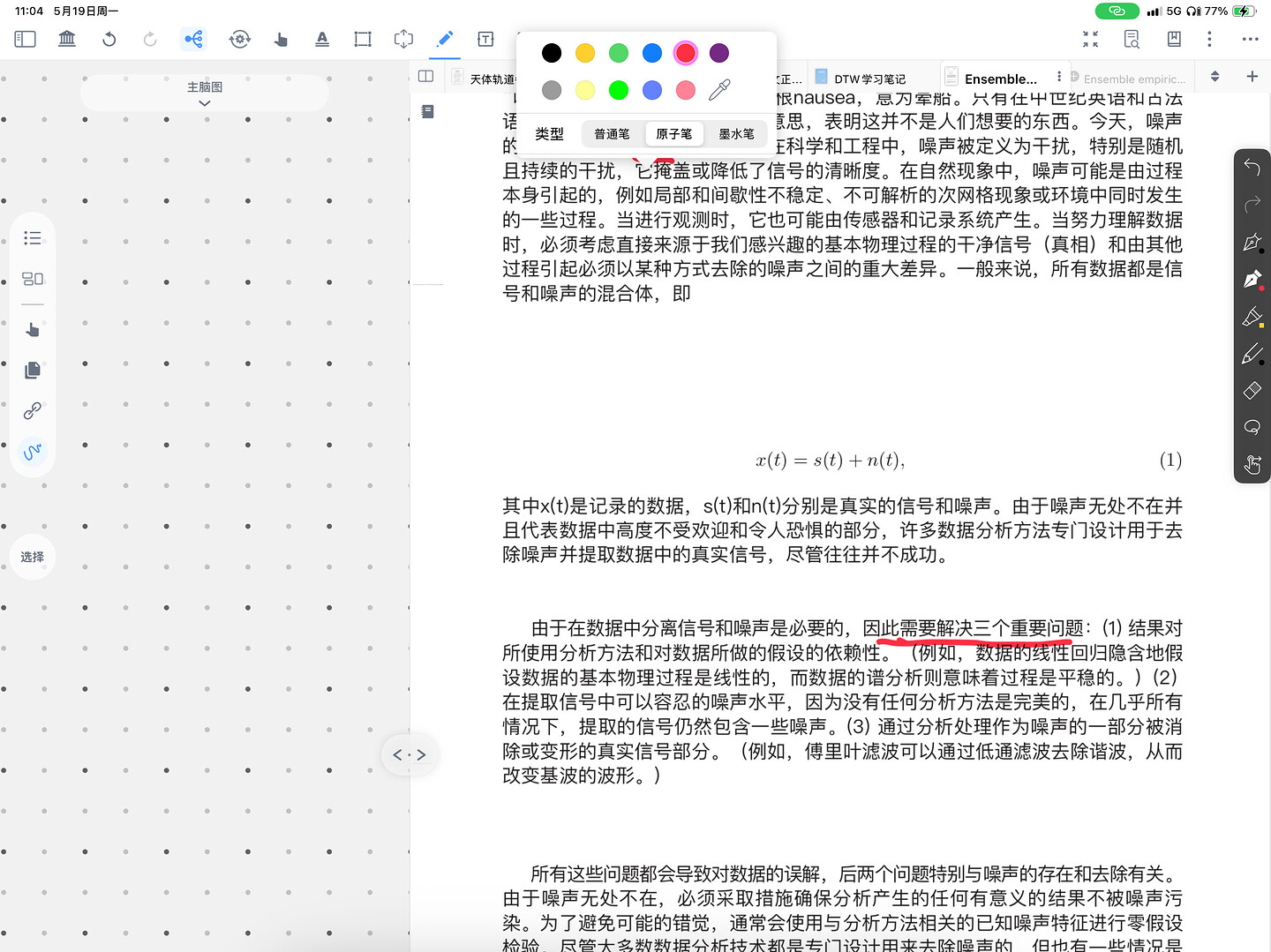1271x952 pixels.
Task: Tap the green link status pill
Action: click(1117, 11)
